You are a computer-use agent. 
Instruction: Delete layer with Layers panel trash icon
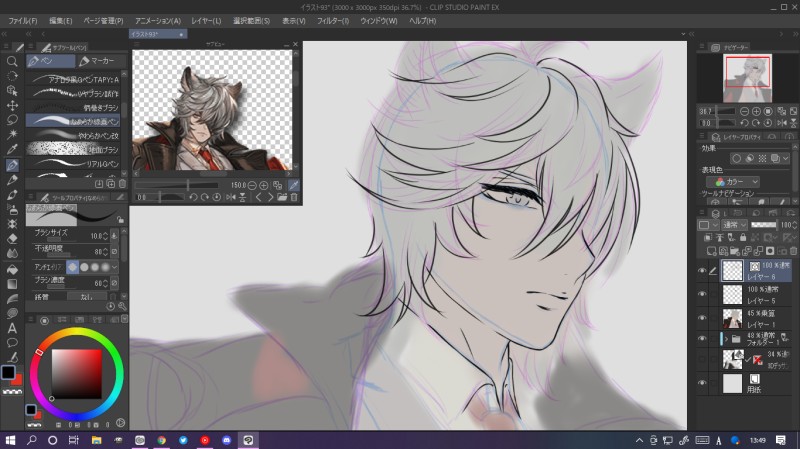[x=793, y=251]
